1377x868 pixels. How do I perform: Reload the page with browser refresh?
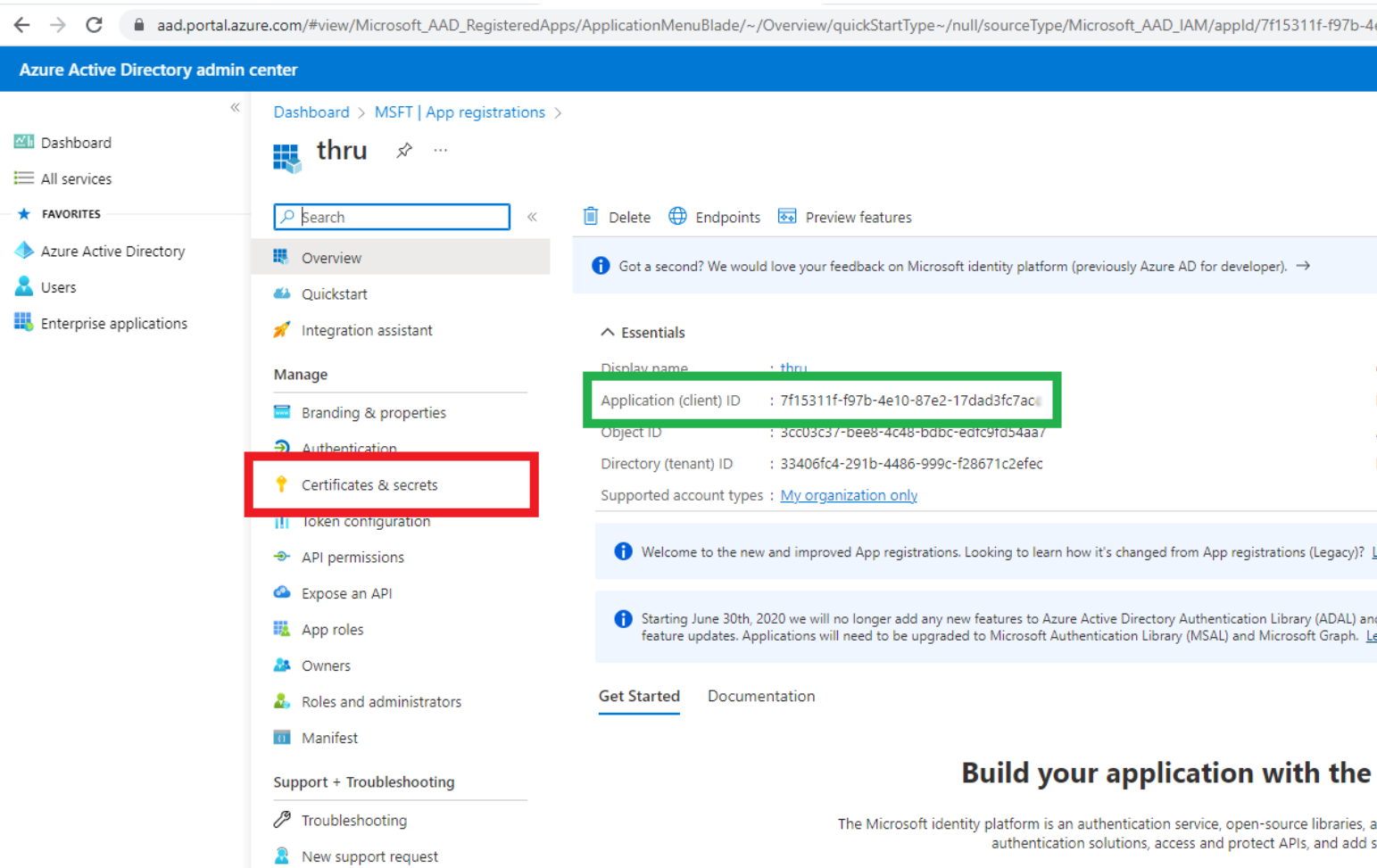click(x=94, y=25)
